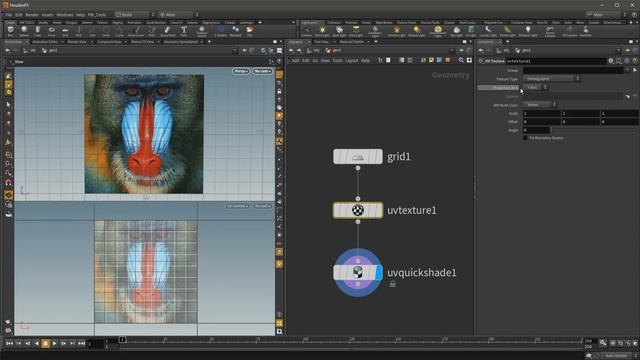Open the Build desktop dropdown
This screenshot has height=360, width=640.
click(135, 15)
